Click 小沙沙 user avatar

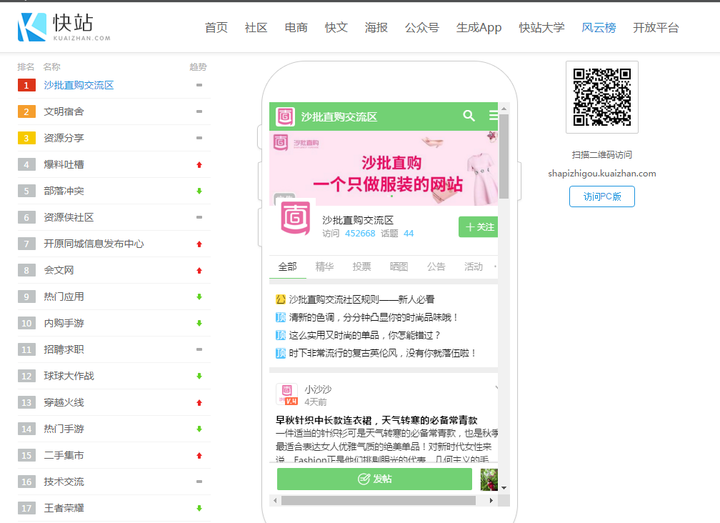(x=287, y=394)
